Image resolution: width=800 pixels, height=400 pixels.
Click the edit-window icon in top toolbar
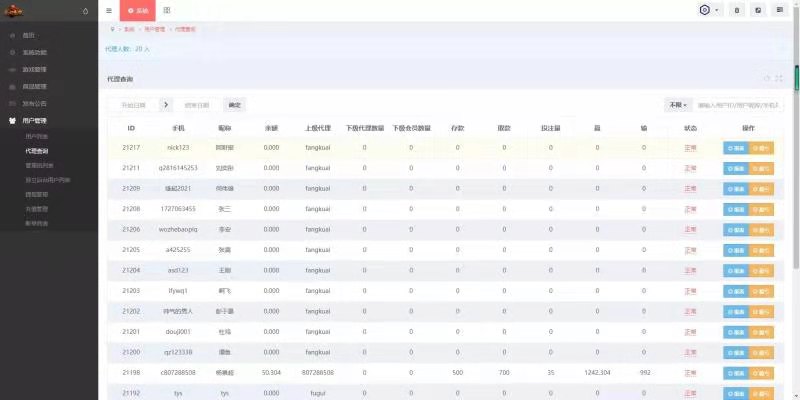click(x=758, y=10)
